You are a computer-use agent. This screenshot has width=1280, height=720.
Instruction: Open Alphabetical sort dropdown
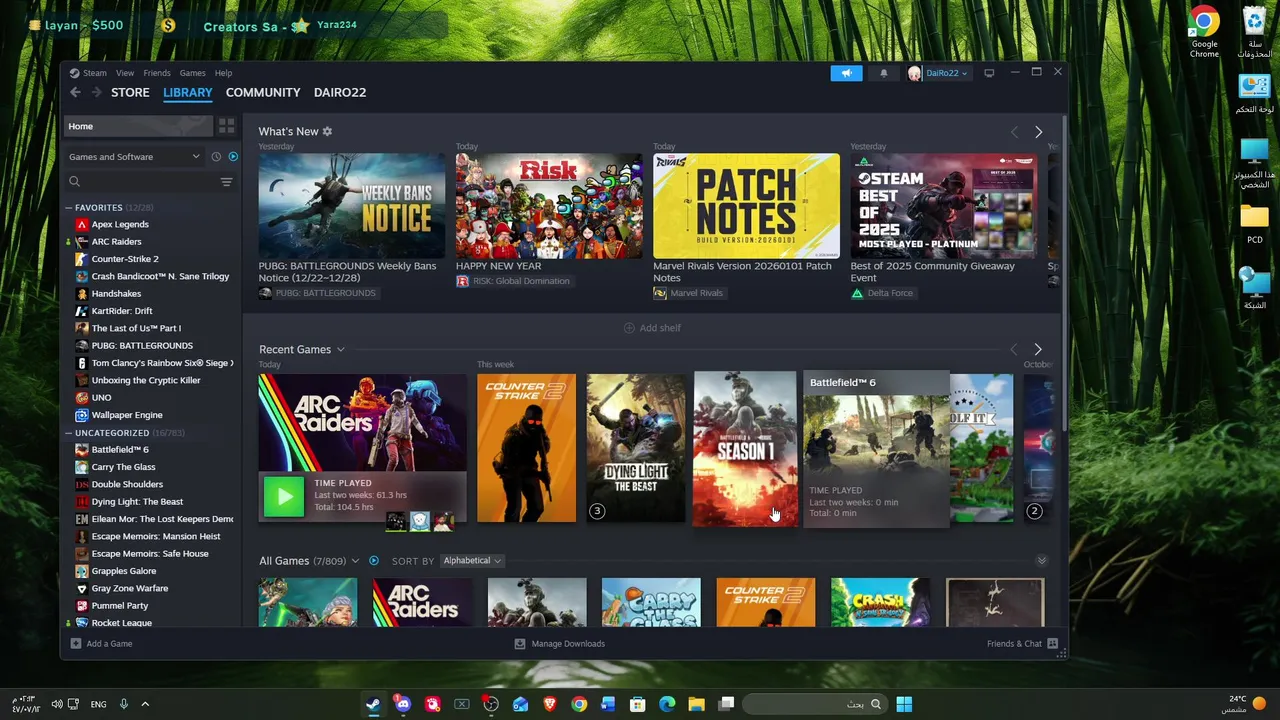(x=472, y=561)
